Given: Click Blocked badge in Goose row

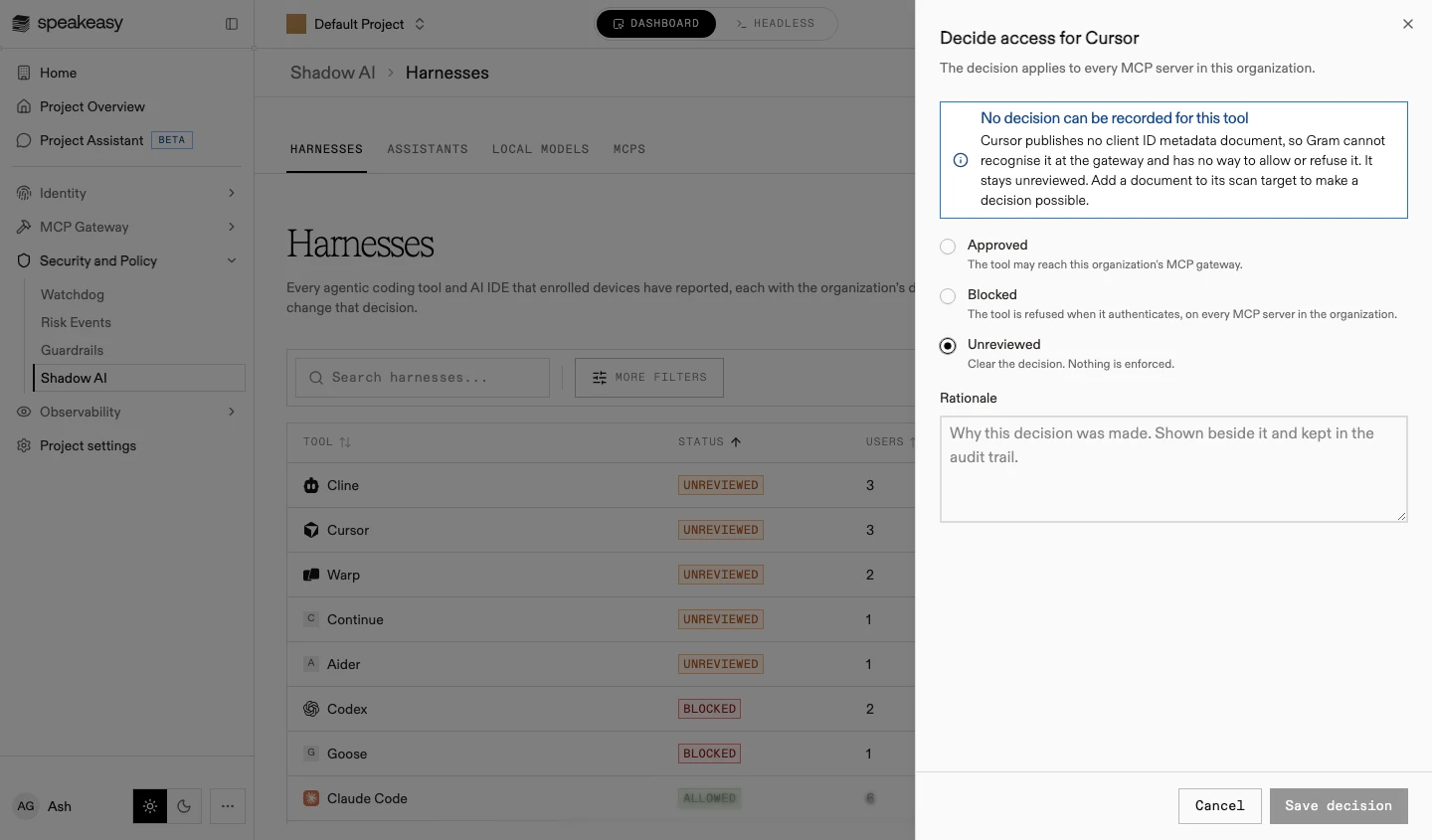Looking at the screenshot, I should click(x=710, y=754).
